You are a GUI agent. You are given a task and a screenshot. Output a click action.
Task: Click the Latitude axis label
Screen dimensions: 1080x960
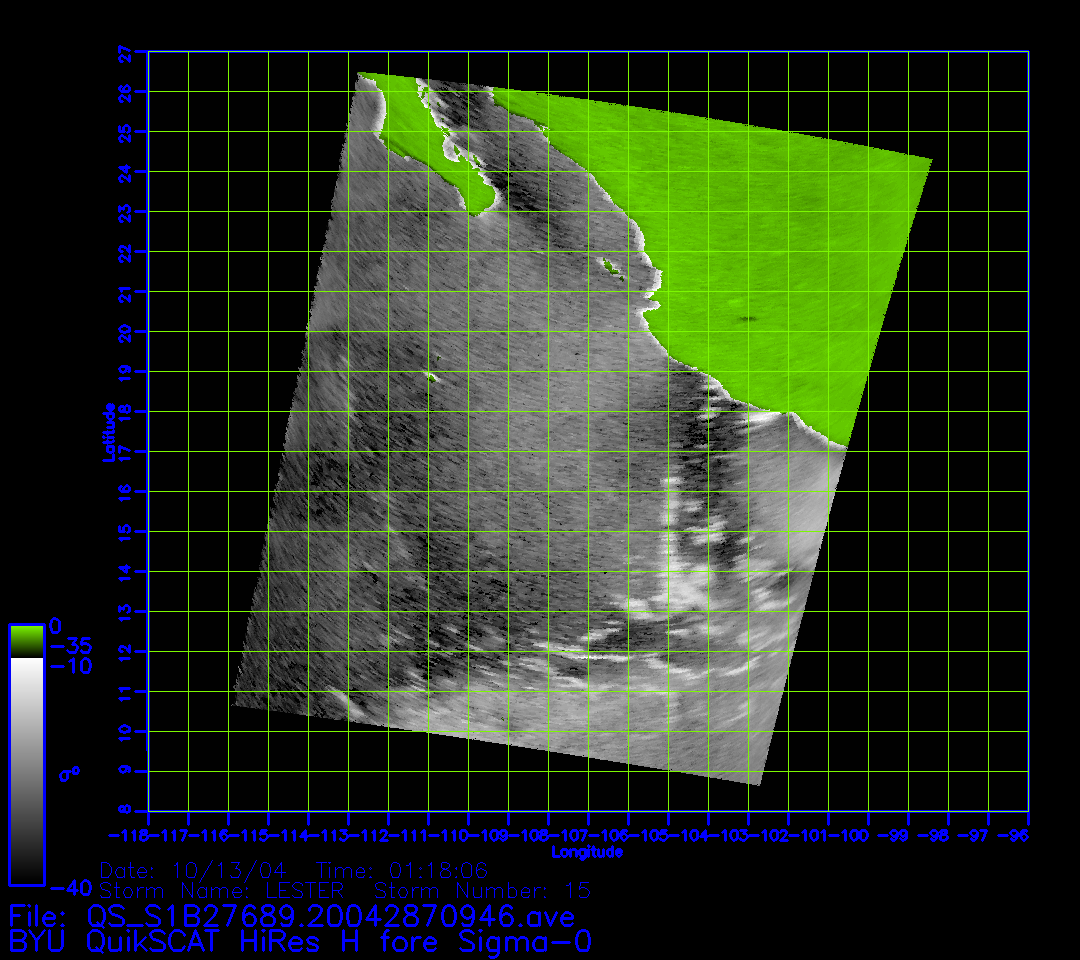click(x=108, y=431)
